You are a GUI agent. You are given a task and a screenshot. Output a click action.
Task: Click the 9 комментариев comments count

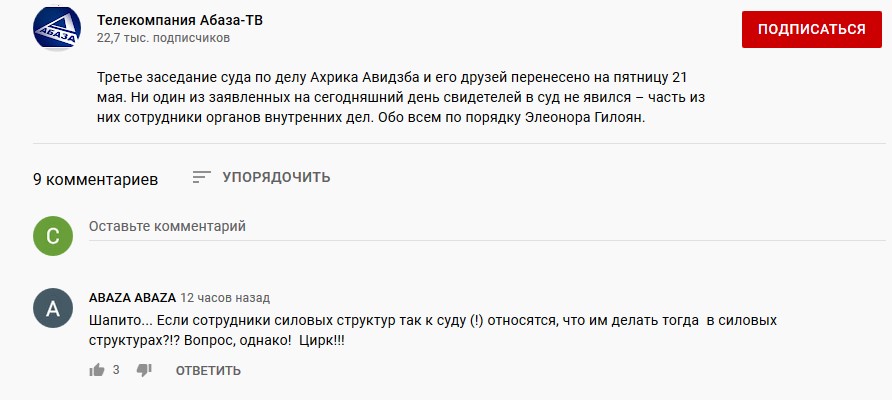coord(96,179)
